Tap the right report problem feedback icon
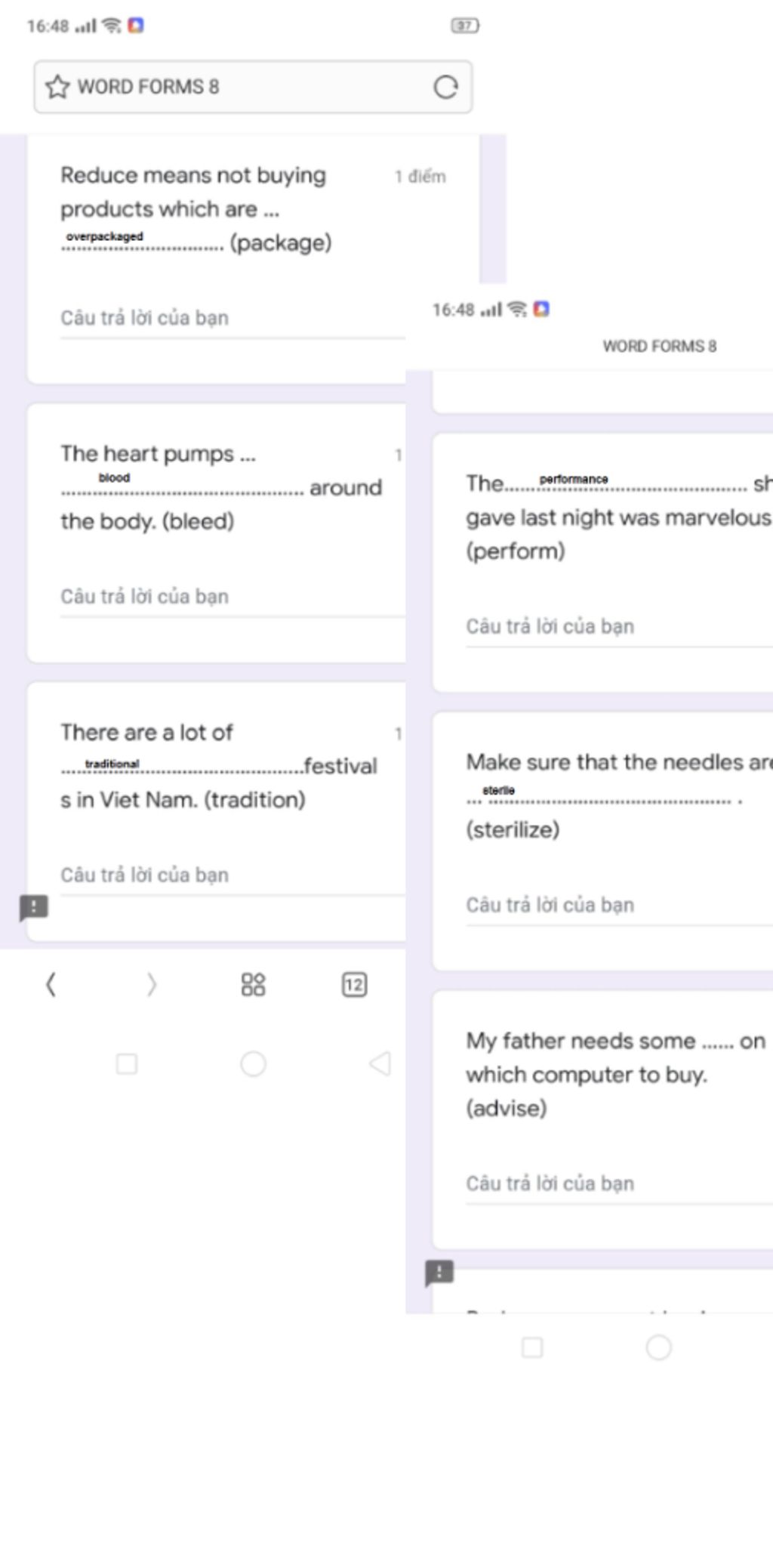This screenshot has height=1568, width=773. coord(439,1272)
